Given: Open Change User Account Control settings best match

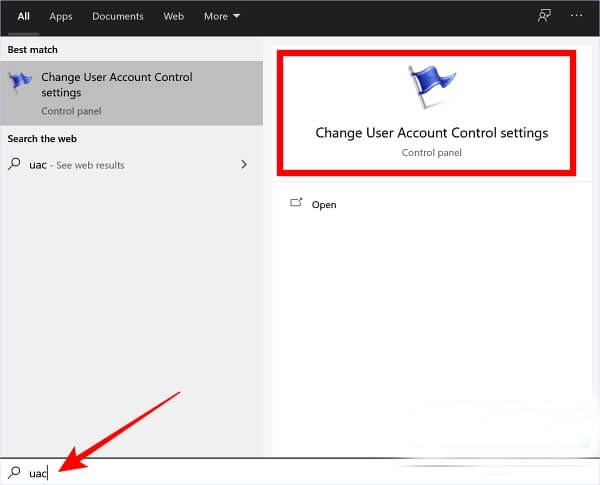Looking at the screenshot, I should click(131, 93).
